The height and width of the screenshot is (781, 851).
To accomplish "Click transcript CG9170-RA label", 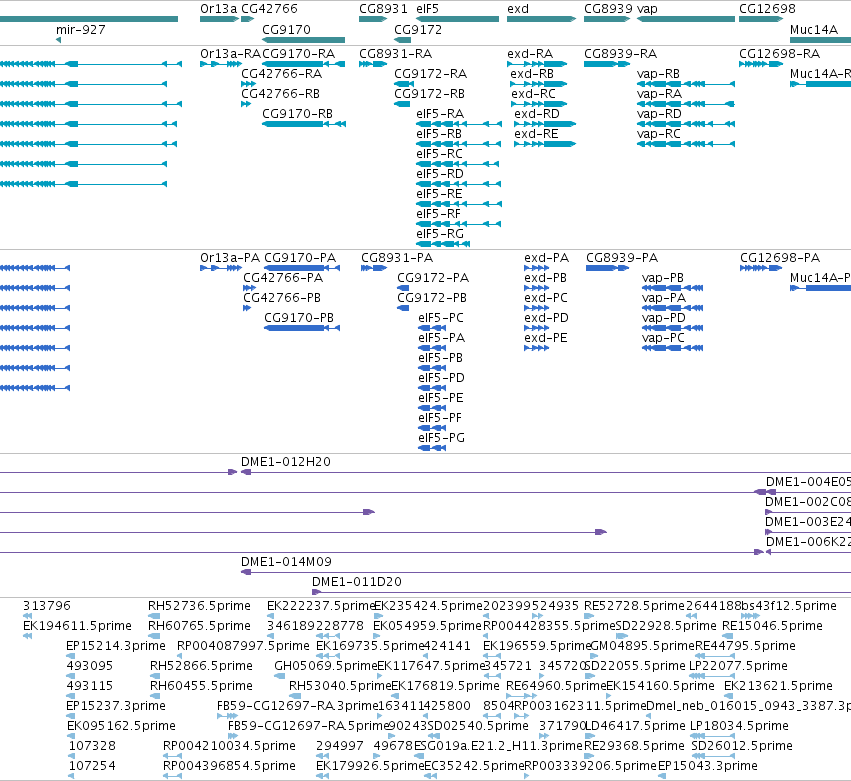I will pos(299,54).
